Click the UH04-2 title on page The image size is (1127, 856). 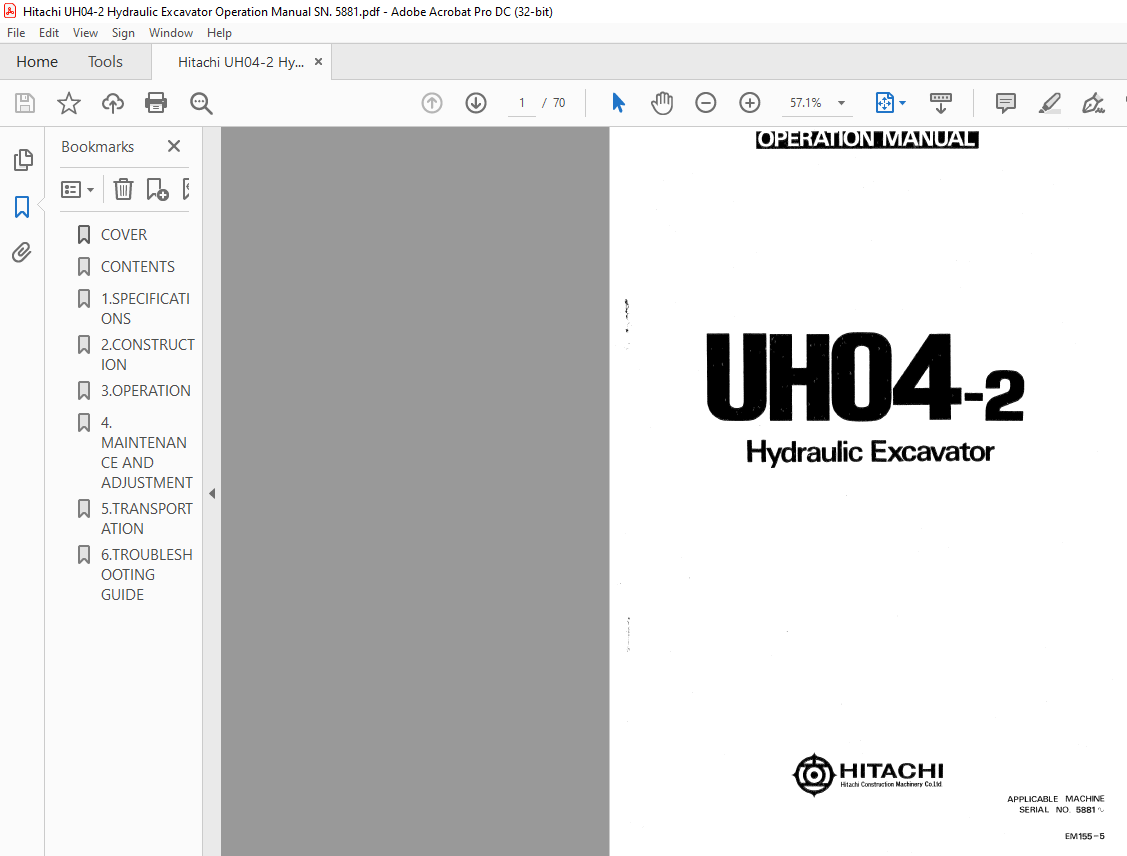pos(865,377)
